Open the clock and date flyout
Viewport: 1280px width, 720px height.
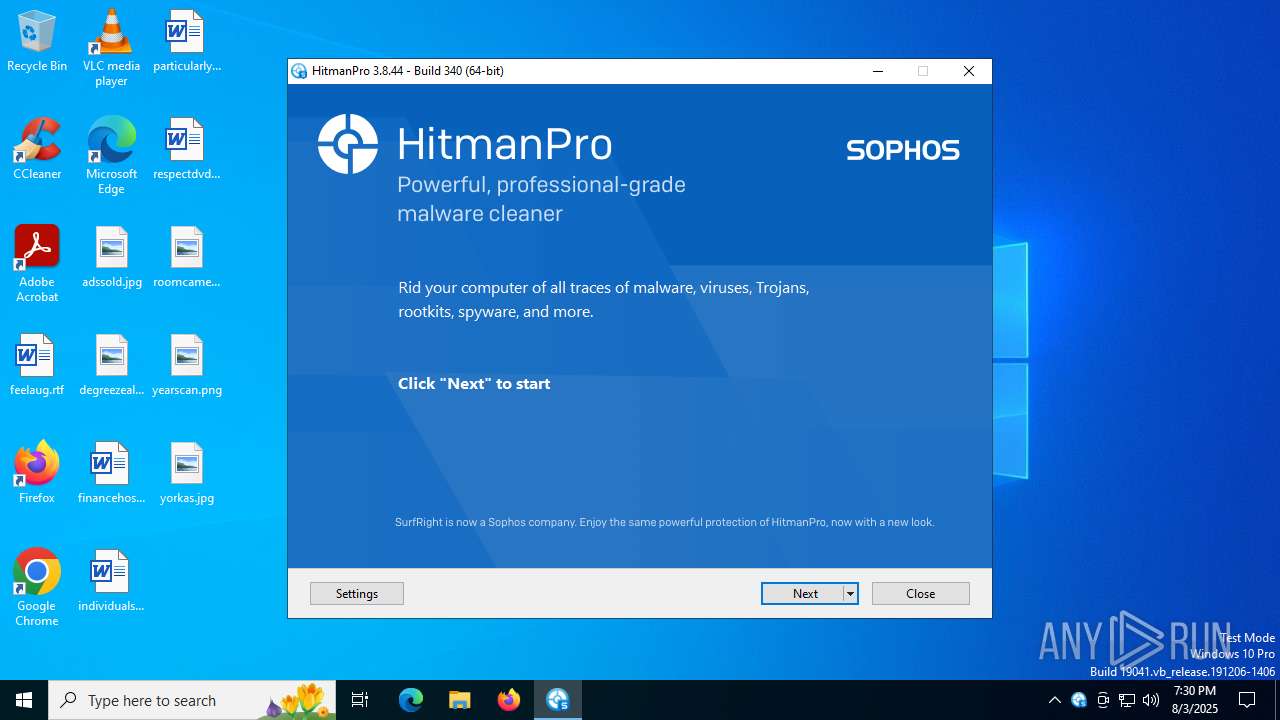coord(1194,700)
